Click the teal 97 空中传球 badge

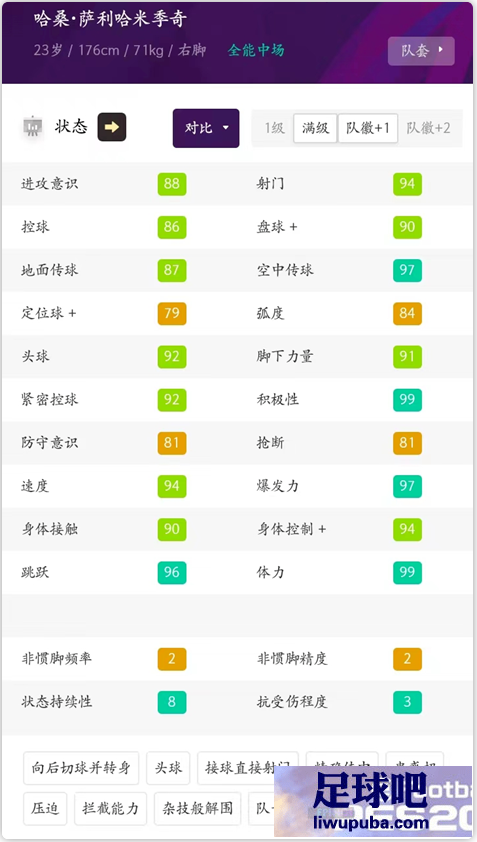pyautogui.click(x=407, y=270)
